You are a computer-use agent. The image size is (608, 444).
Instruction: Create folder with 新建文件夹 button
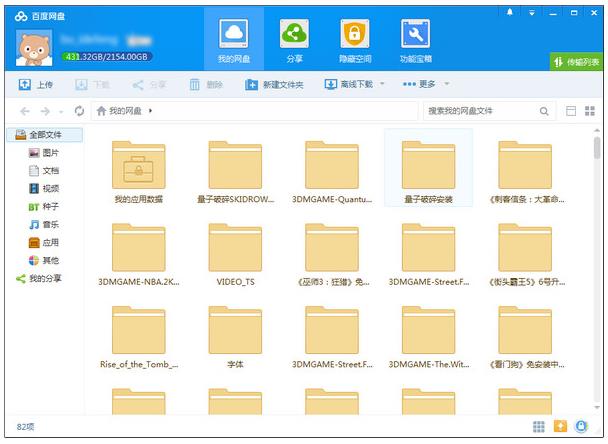[x=274, y=84]
